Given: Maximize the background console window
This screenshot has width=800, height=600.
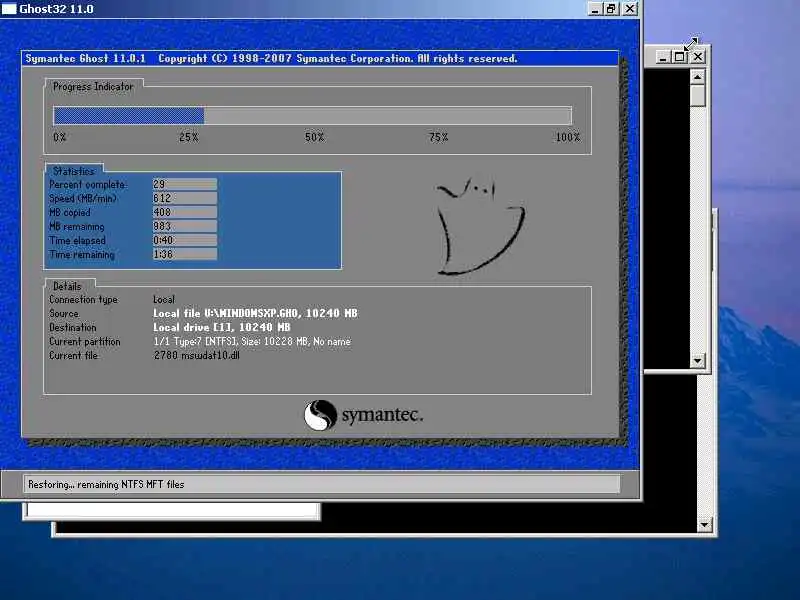Looking at the screenshot, I should point(679,57).
